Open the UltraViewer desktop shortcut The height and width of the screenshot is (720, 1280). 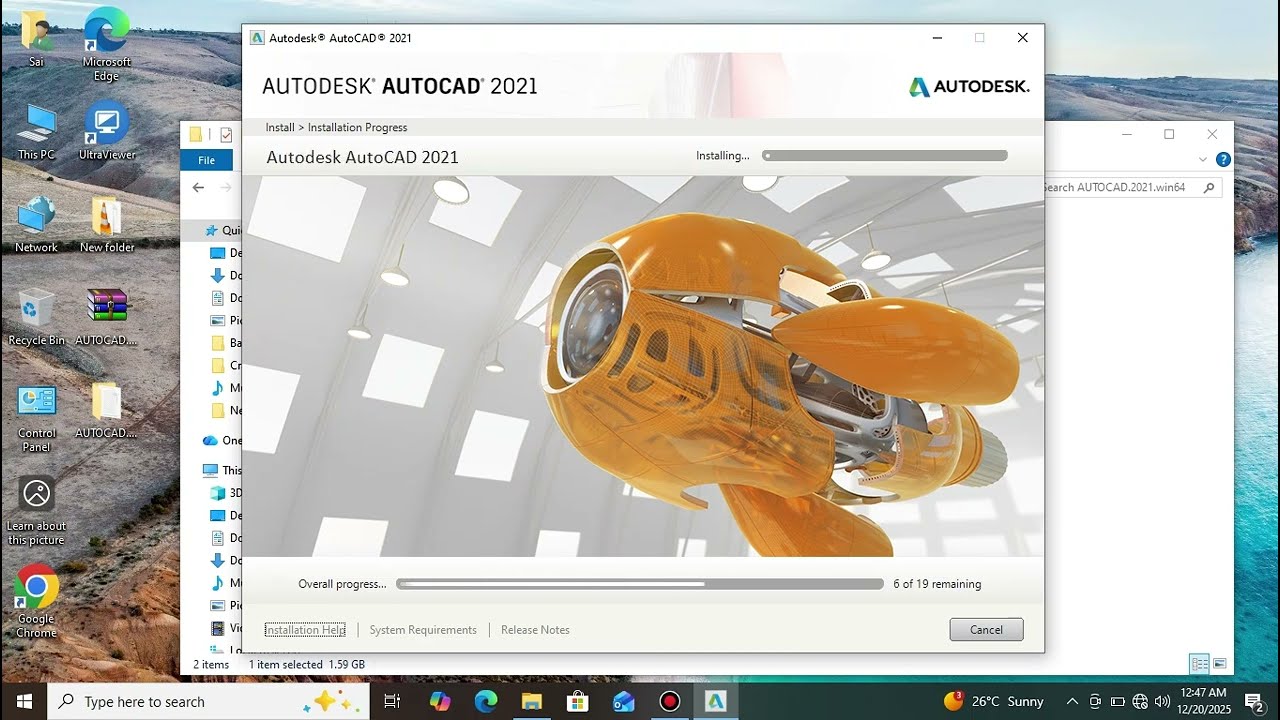pyautogui.click(x=107, y=131)
